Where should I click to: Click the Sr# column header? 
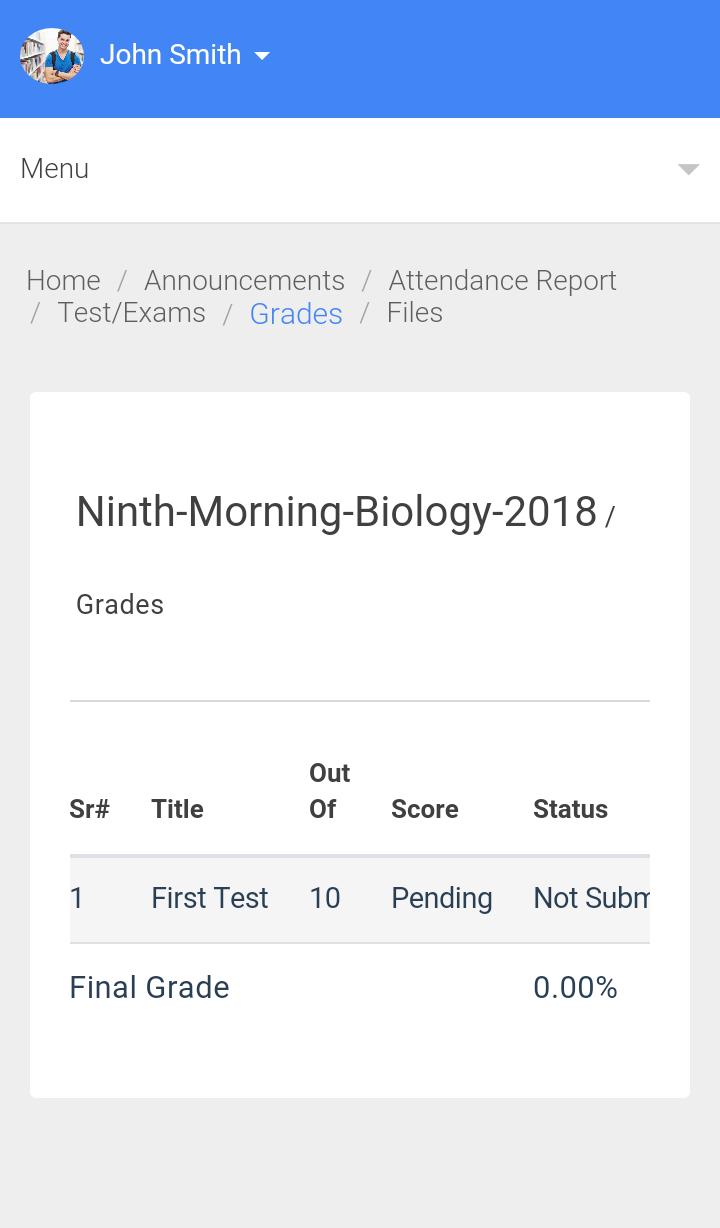point(90,809)
